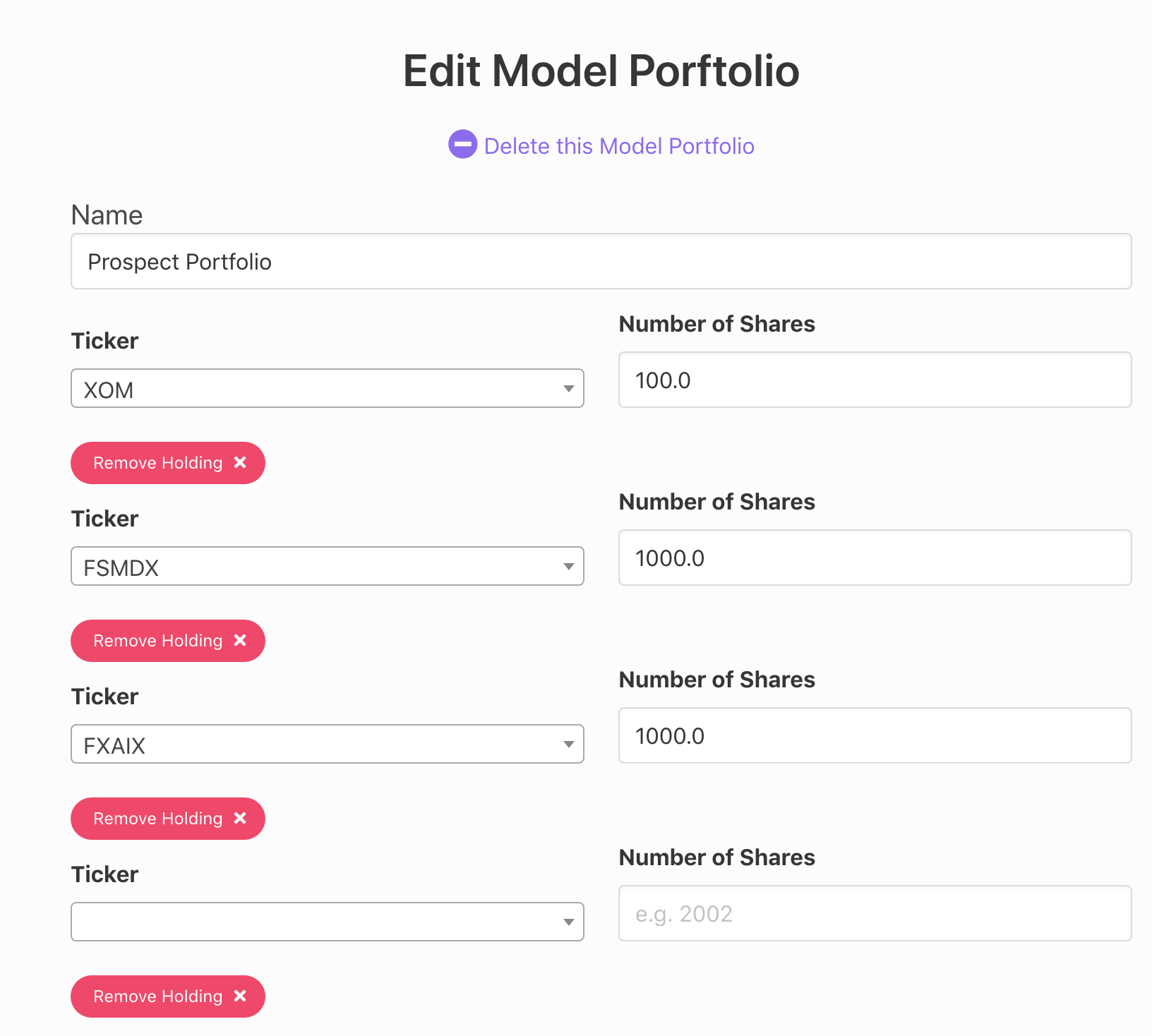The width and height of the screenshot is (1152, 1036).
Task: Click the purple minus delete icon
Action: tap(462, 145)
